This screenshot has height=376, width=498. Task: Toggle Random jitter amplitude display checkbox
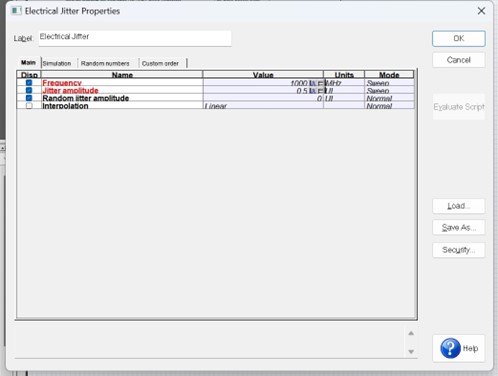[x=29, y=98]
